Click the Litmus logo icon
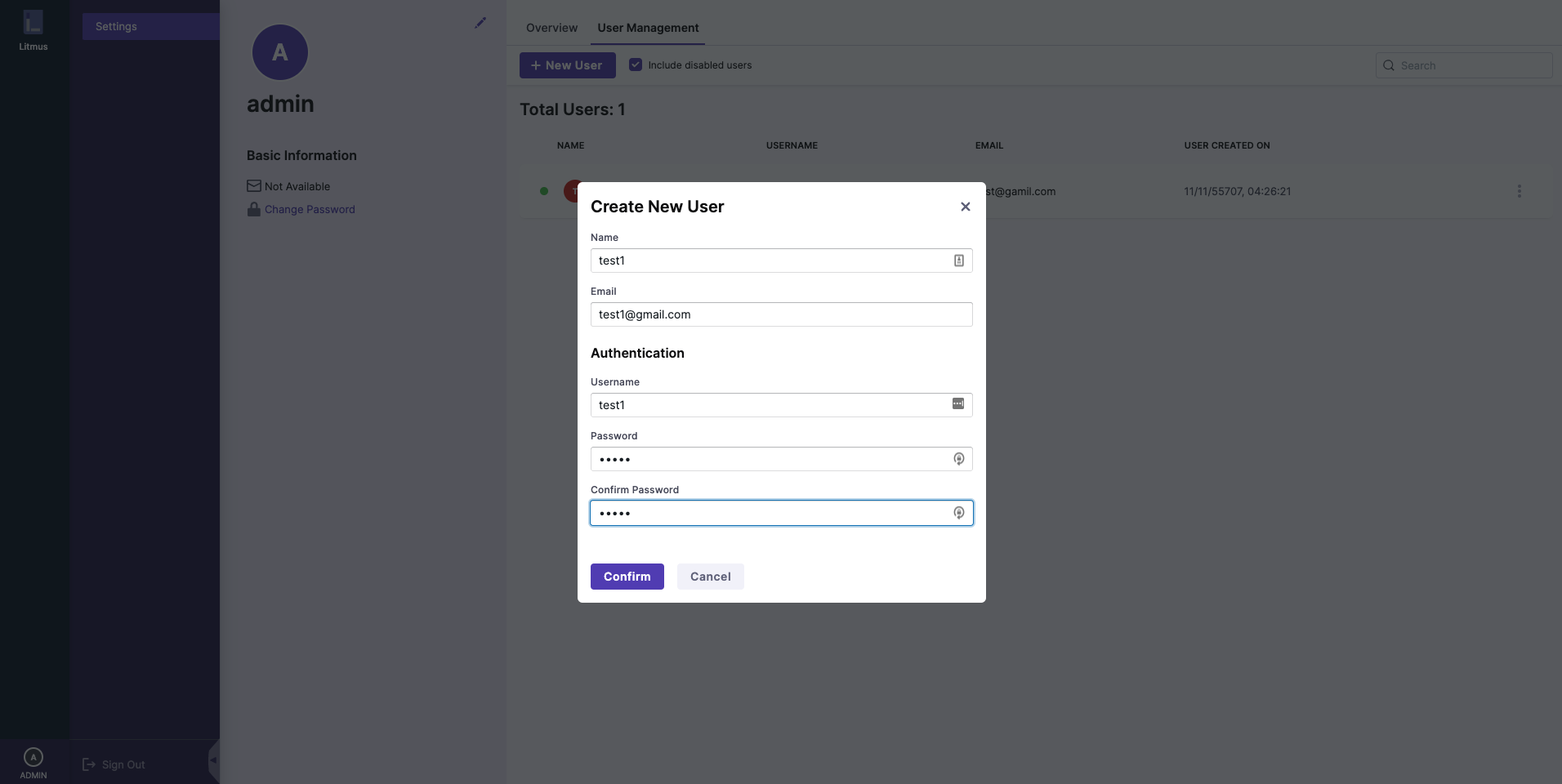 [x=33, y=23]
